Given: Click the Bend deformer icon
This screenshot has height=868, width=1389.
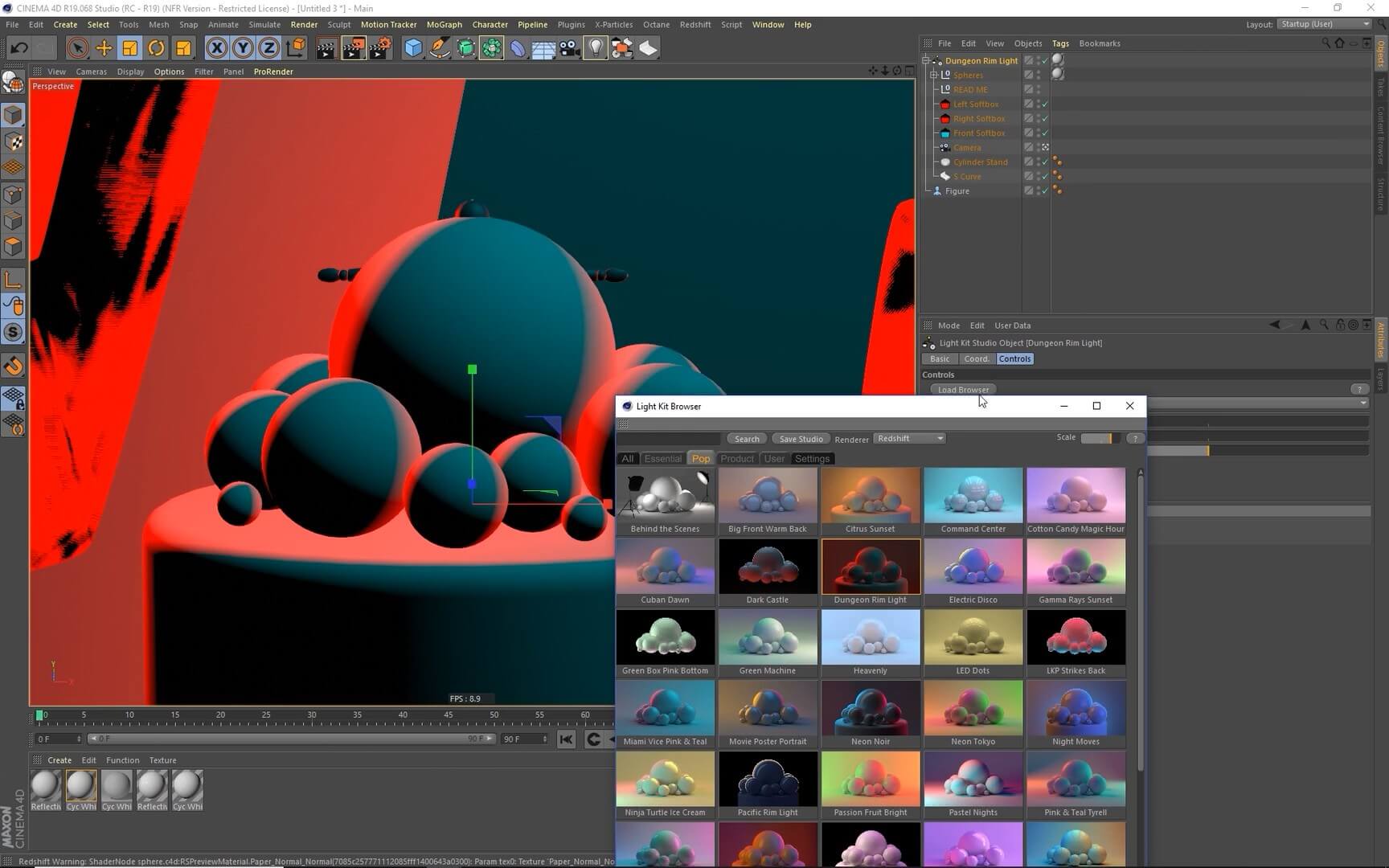Looking at the screenshot, I should tap(518, 48).
